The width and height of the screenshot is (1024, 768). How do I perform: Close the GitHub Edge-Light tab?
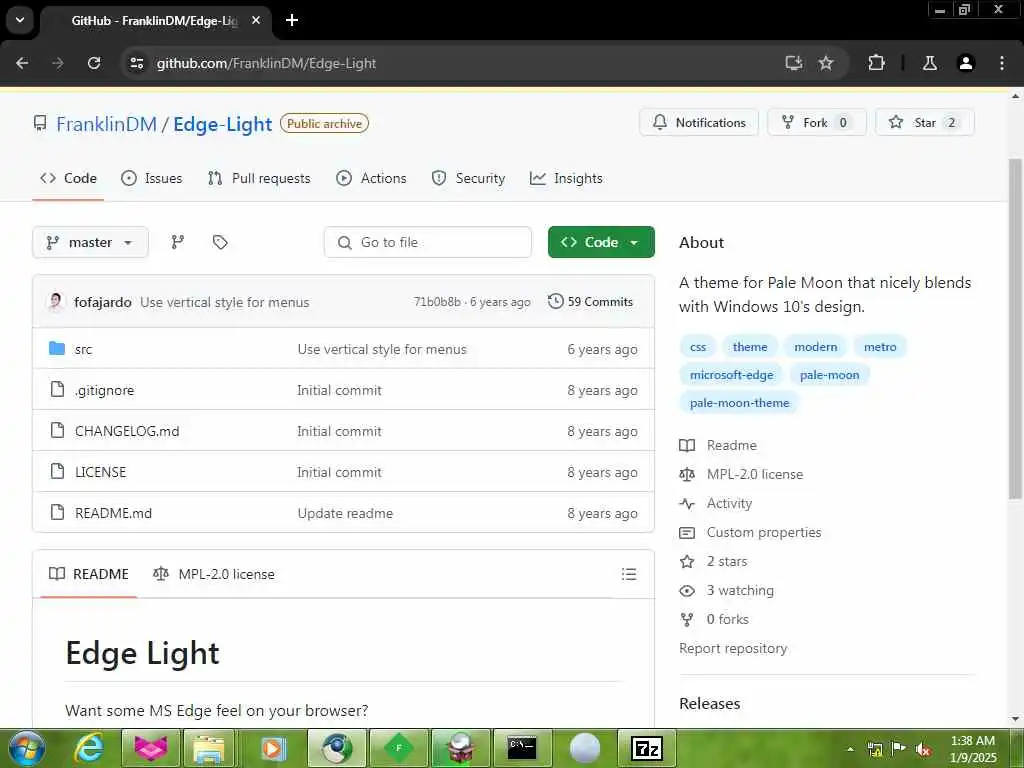(x=256, y=20)
